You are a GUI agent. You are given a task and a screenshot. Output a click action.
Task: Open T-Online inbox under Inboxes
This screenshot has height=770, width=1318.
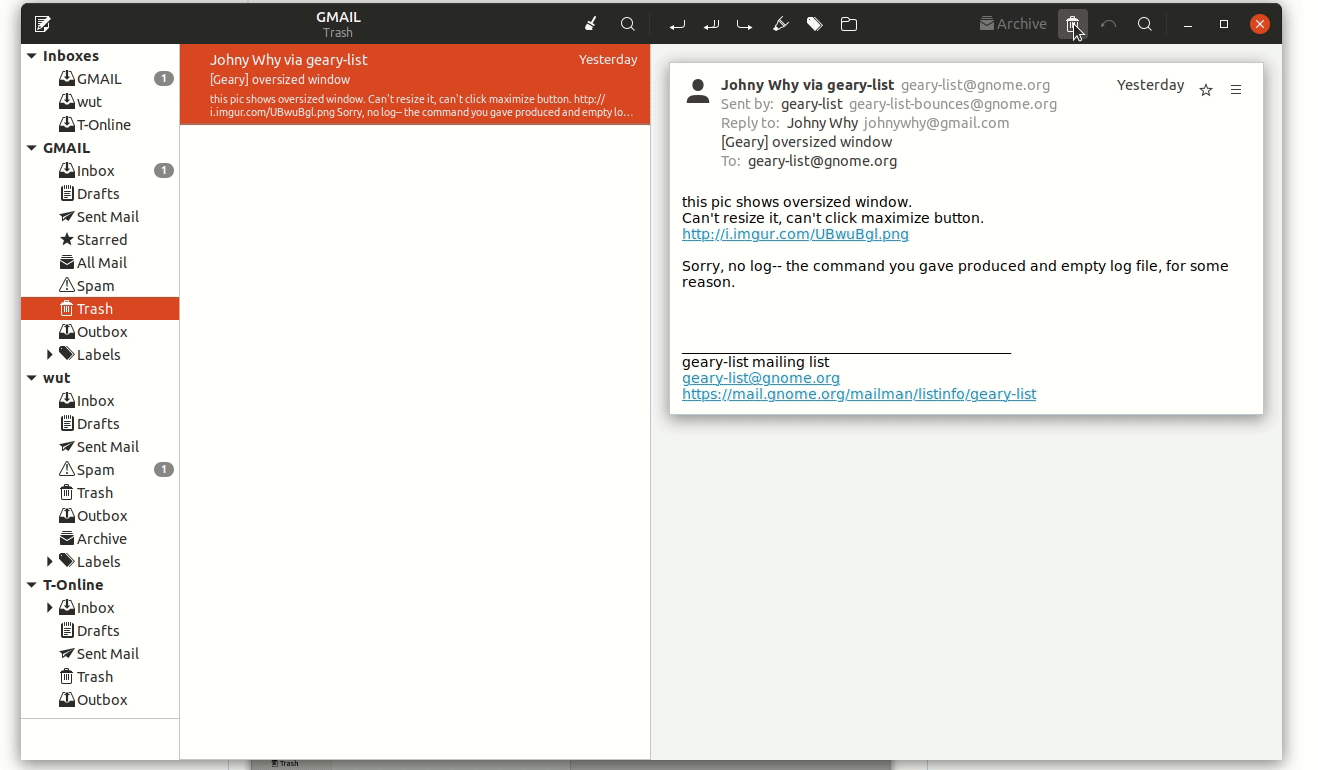pos(100,125)
